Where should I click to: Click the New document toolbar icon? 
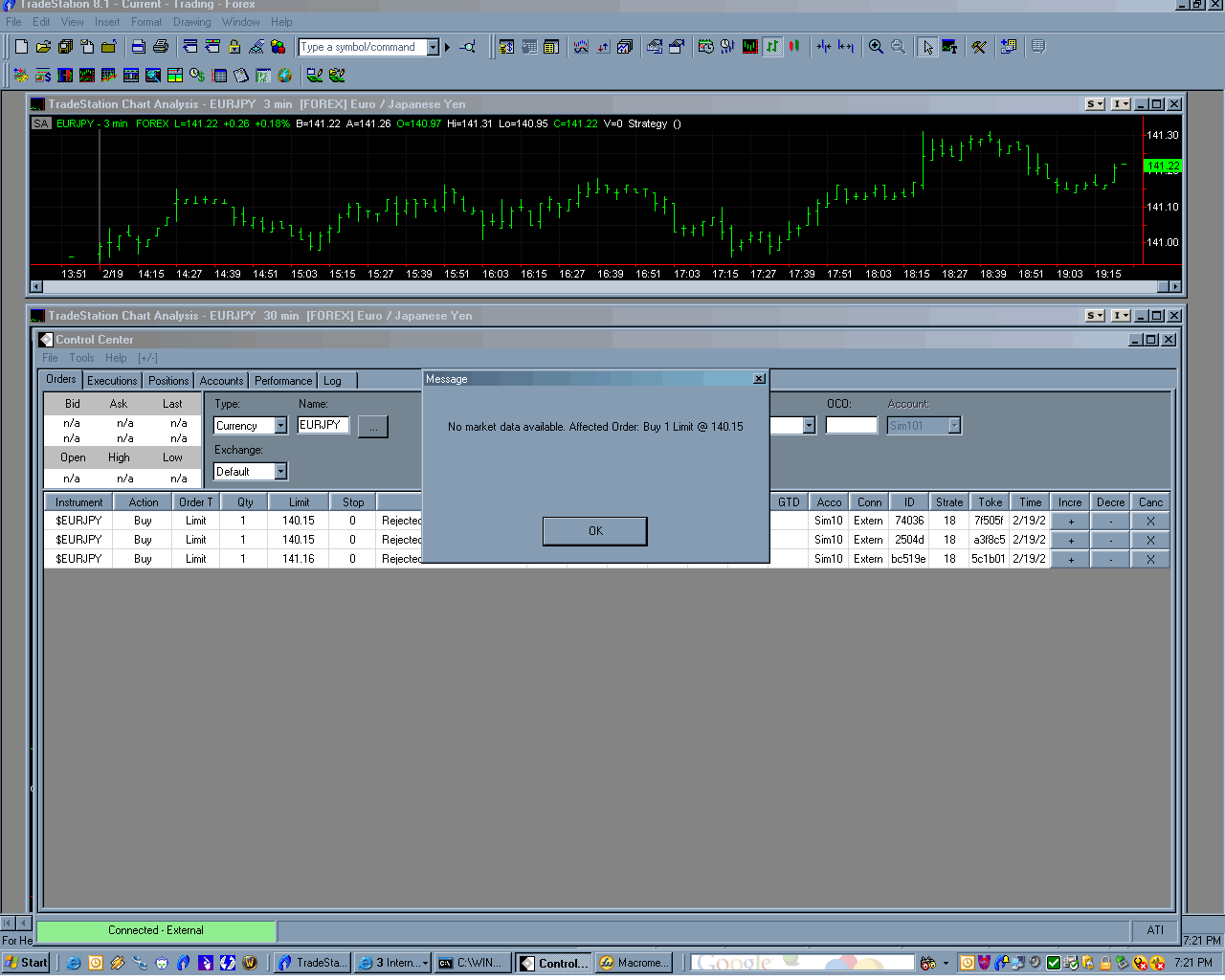coord(21,46)
